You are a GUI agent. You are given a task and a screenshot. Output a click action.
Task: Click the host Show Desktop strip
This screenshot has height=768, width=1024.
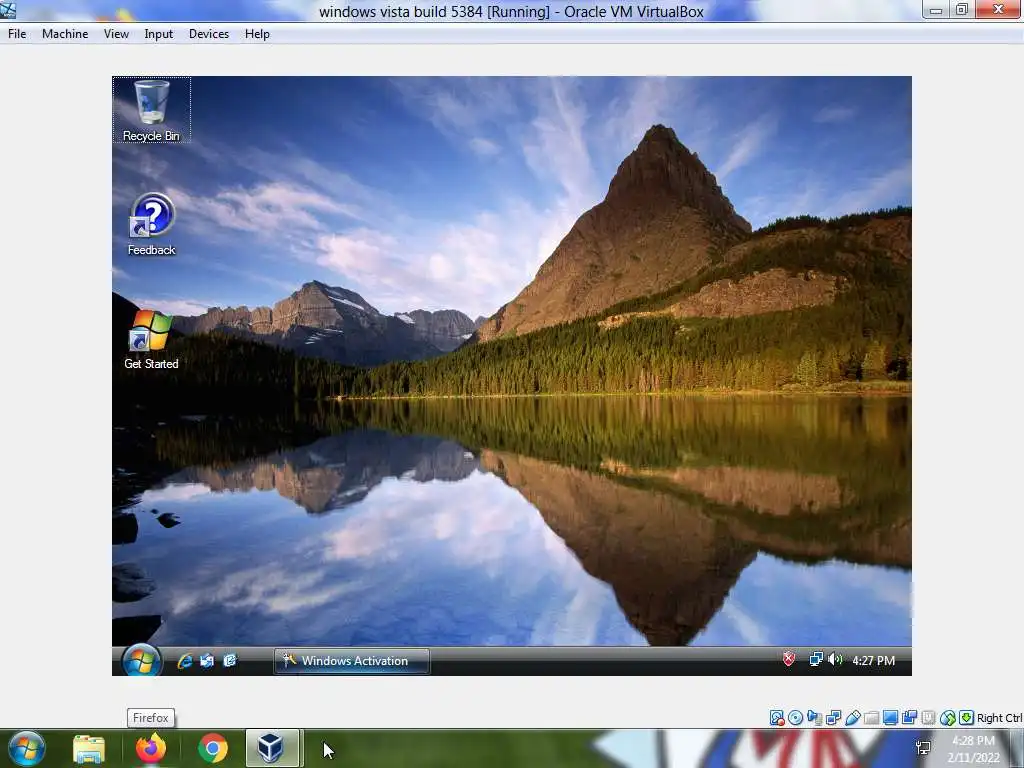(x=1017, y=748)
